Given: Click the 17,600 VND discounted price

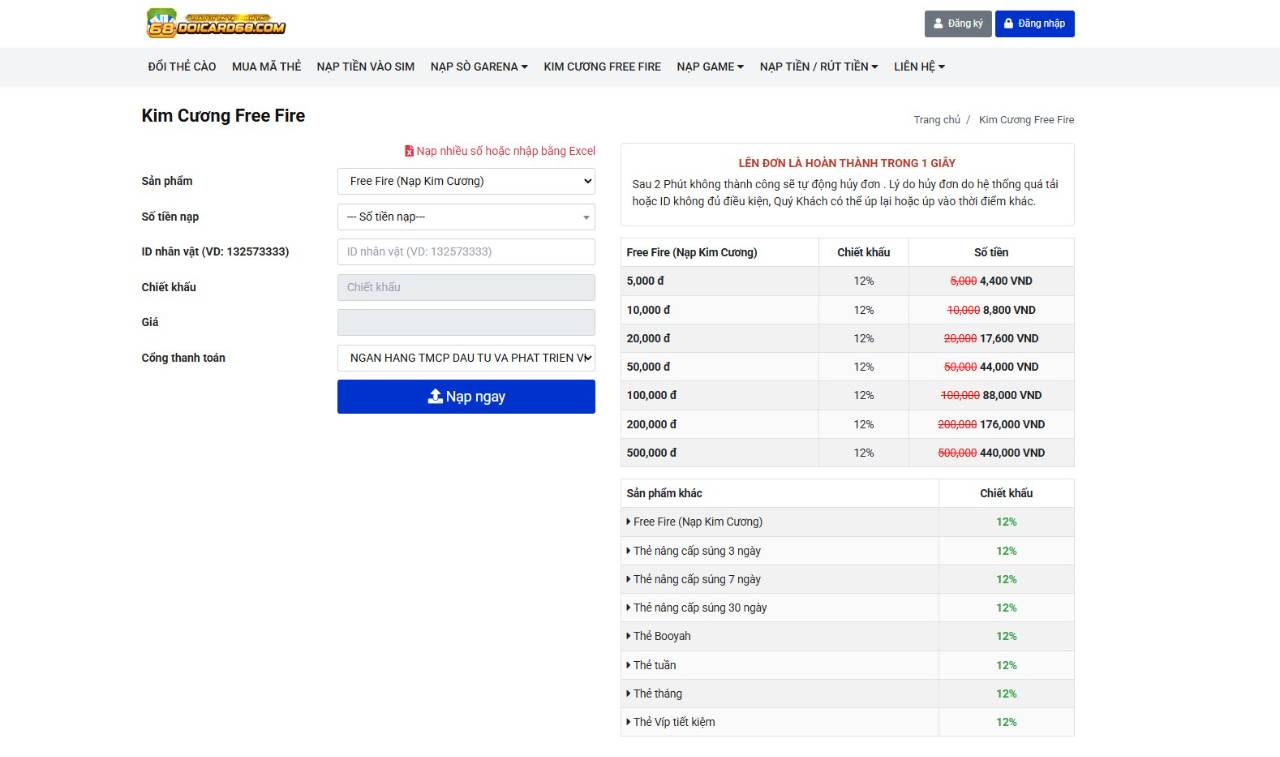Looking at the screenshot, I should (1009, 338).
